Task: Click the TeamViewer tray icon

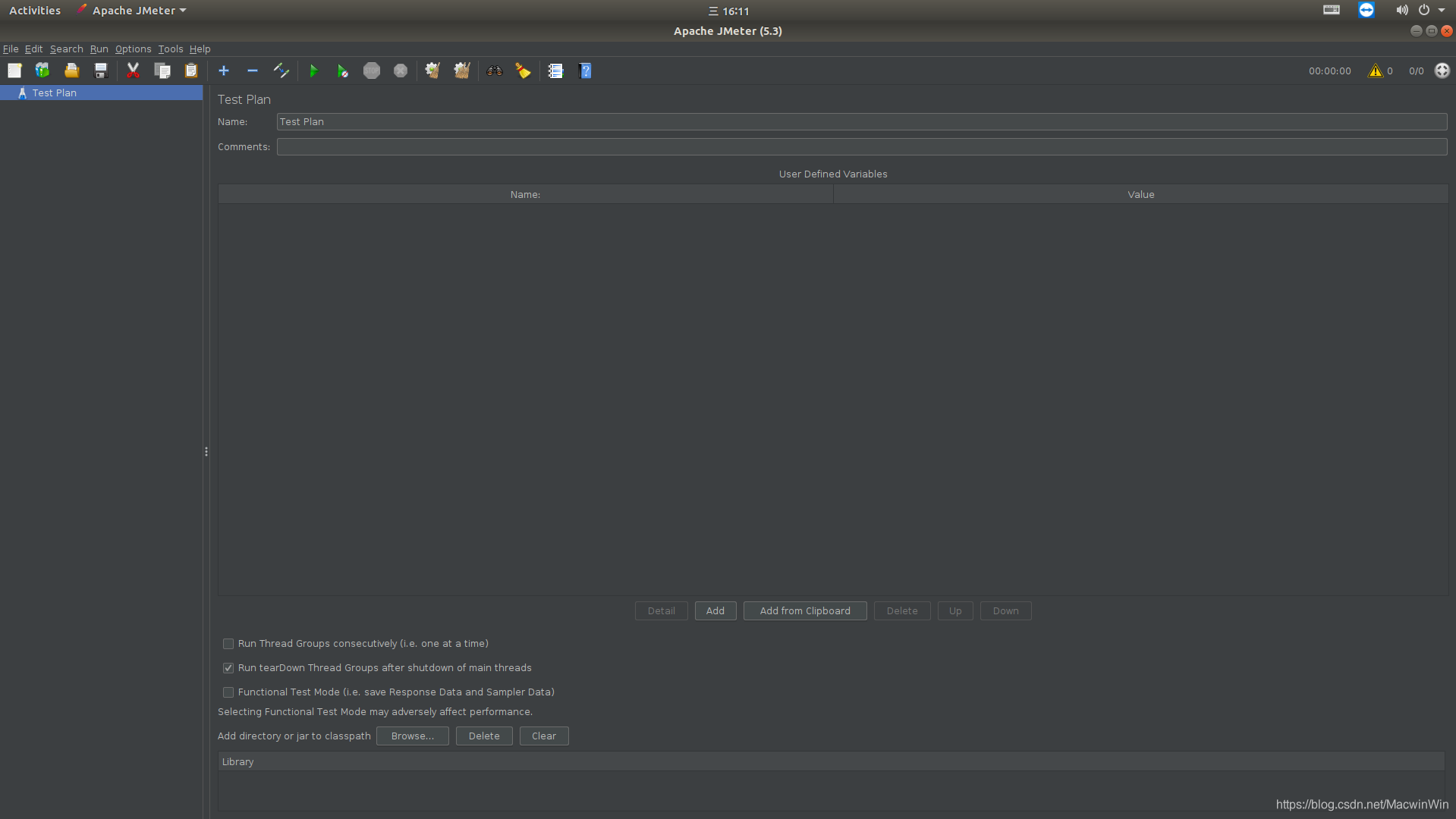Action: [x=1366, y=10]
